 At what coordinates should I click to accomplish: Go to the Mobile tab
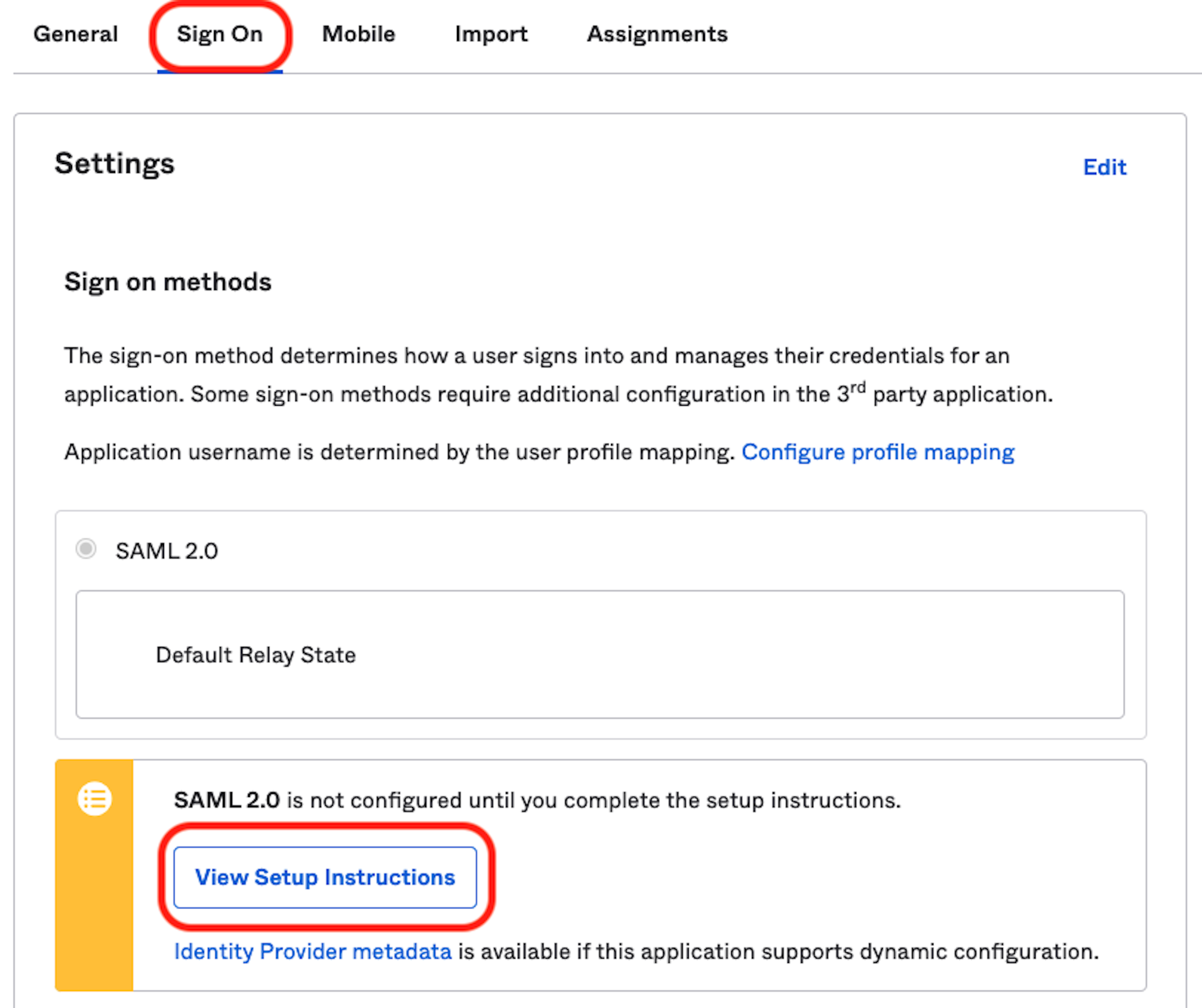click(358, 34)
